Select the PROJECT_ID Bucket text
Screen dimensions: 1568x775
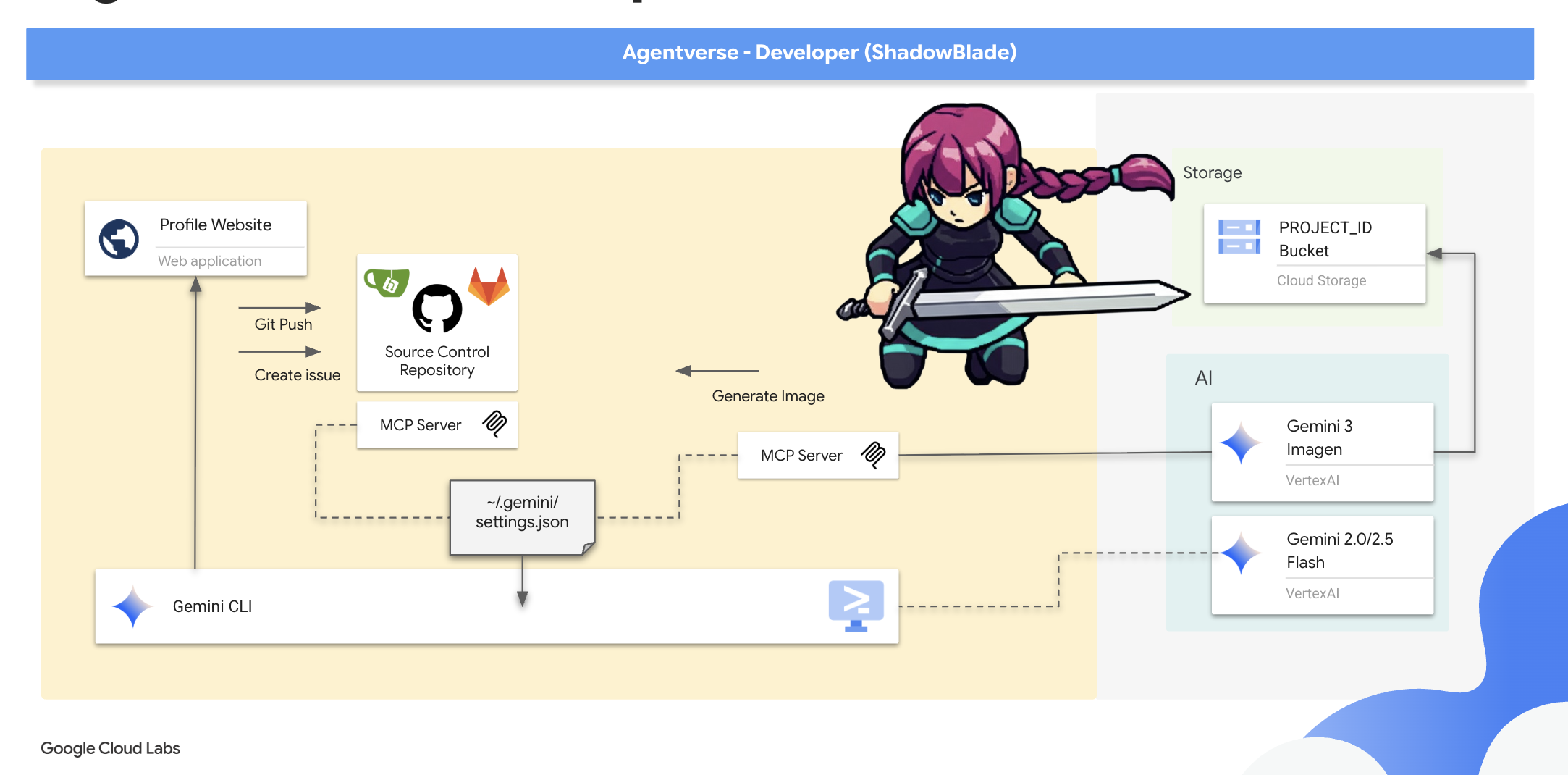1325,239
